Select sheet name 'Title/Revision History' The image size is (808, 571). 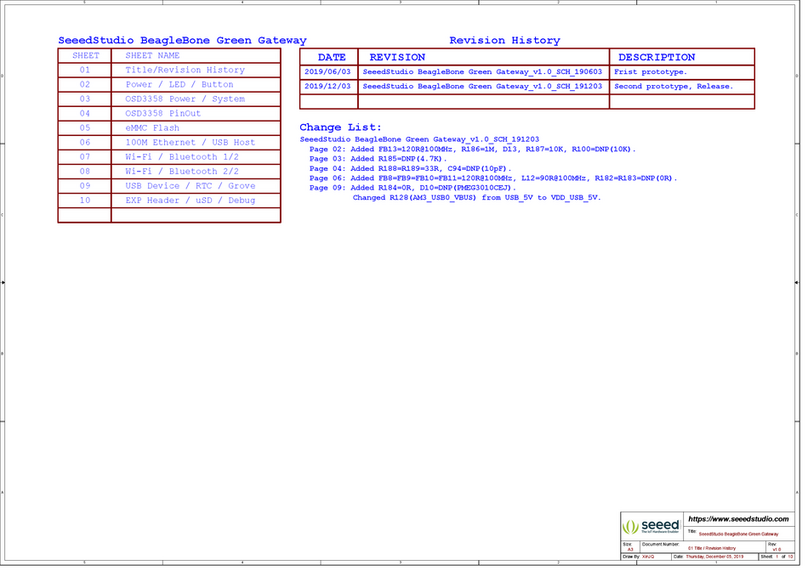[185, 70]
